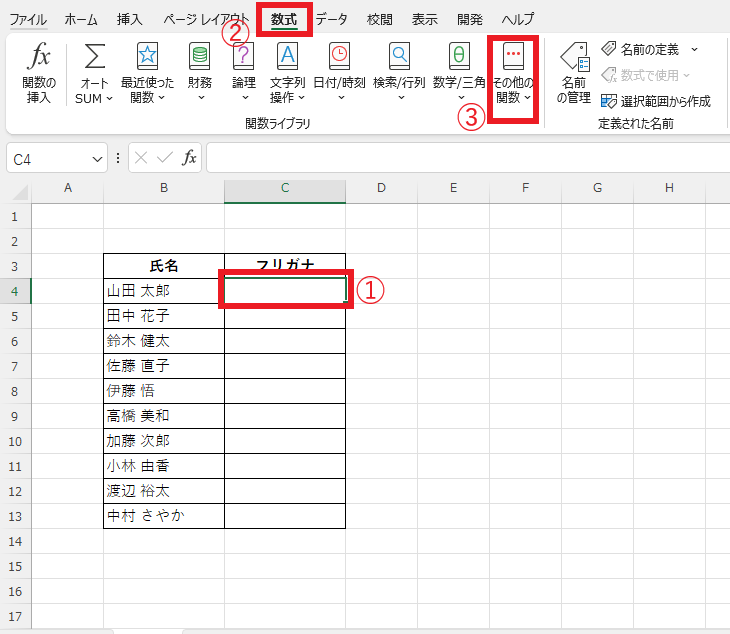
Task: Select the cell 伊藤 悟
Action: coord(164,391)
